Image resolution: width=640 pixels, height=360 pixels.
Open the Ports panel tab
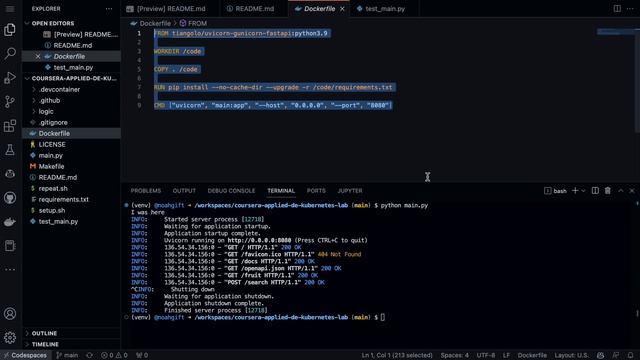316,191
